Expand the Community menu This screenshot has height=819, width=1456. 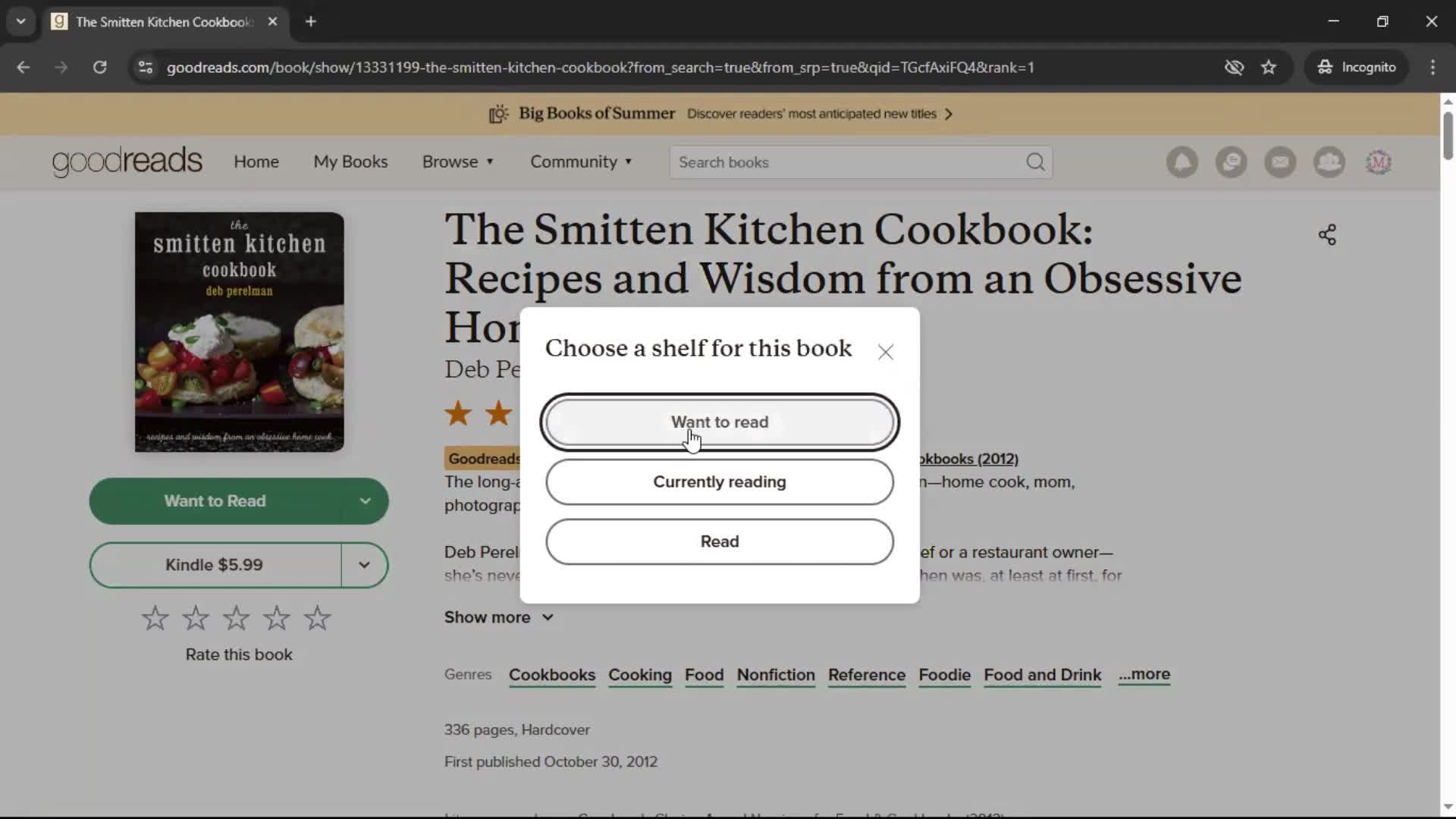[581, 162]
